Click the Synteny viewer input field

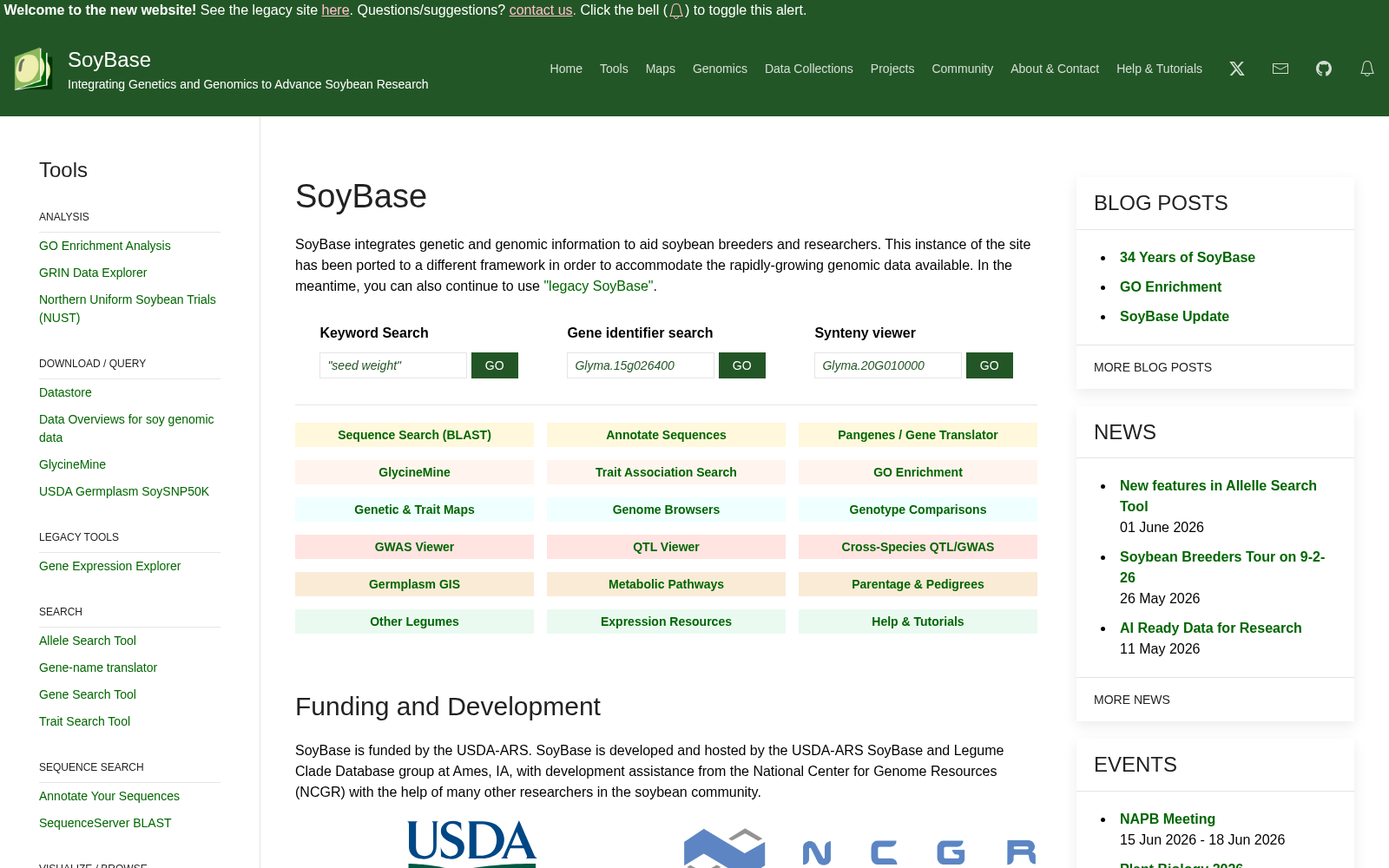click(x=888, y=365)
